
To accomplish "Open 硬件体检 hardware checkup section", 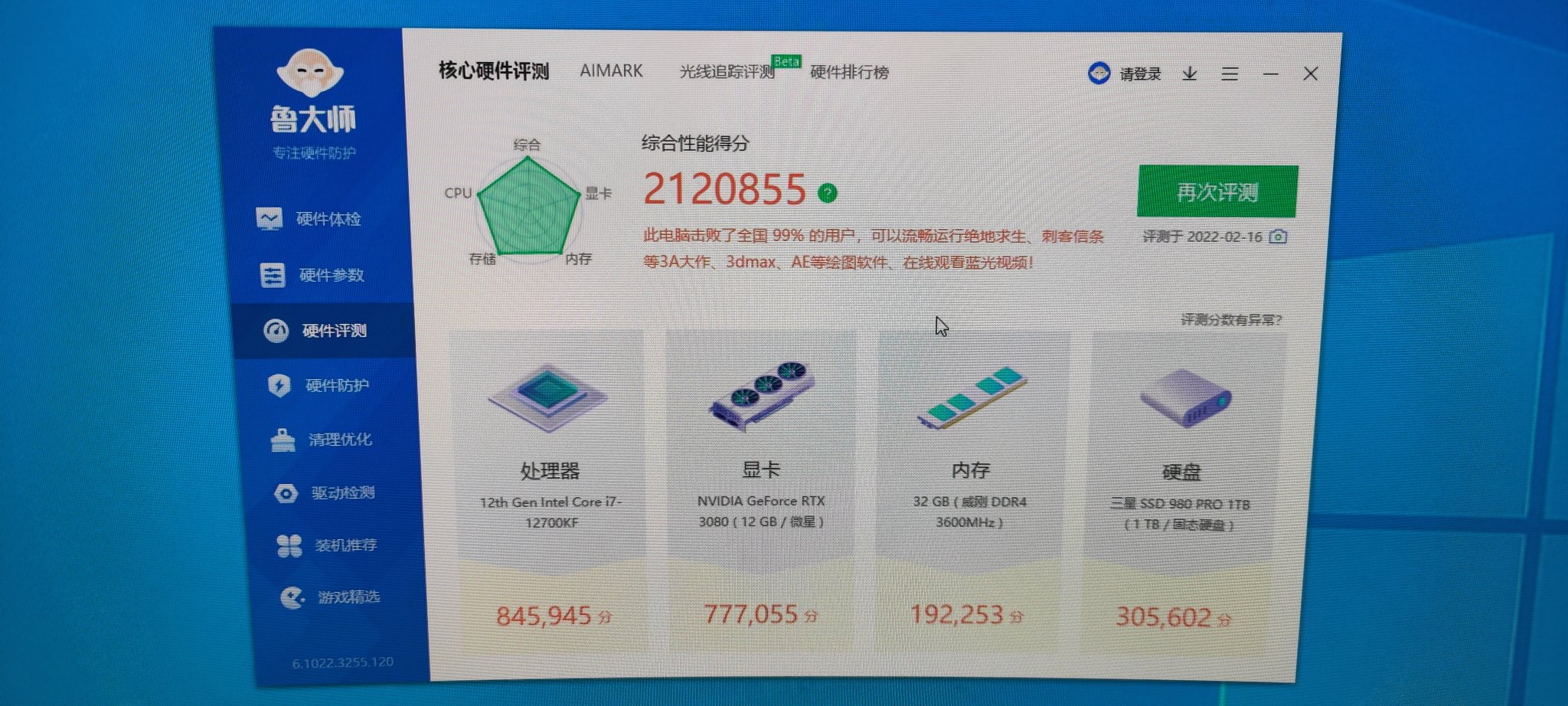I will coord(309,219).
